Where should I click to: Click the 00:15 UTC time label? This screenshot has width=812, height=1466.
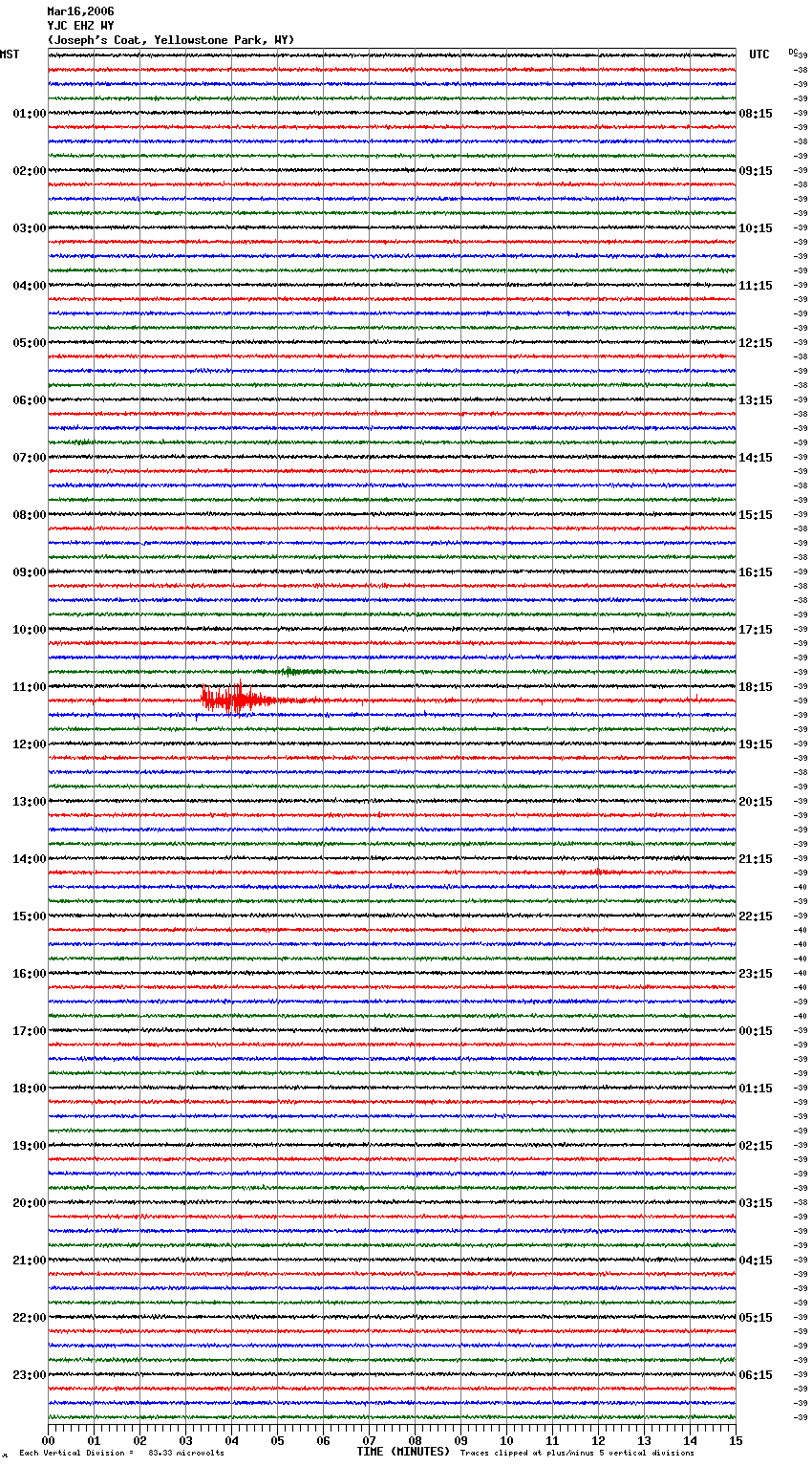point(756,1031)
